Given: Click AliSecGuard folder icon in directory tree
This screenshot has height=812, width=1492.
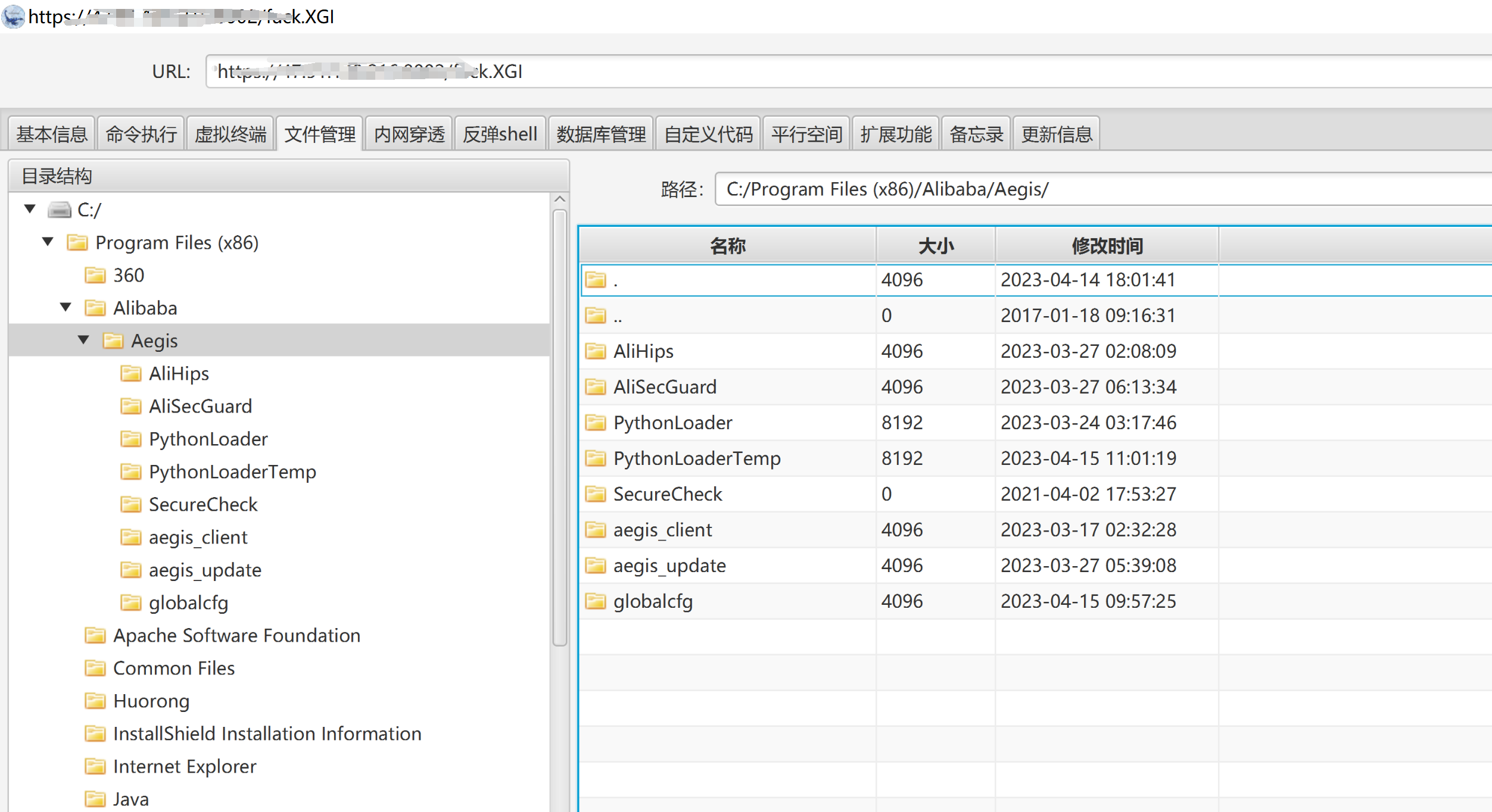Looking at the screenshot, I should [130, 406].
